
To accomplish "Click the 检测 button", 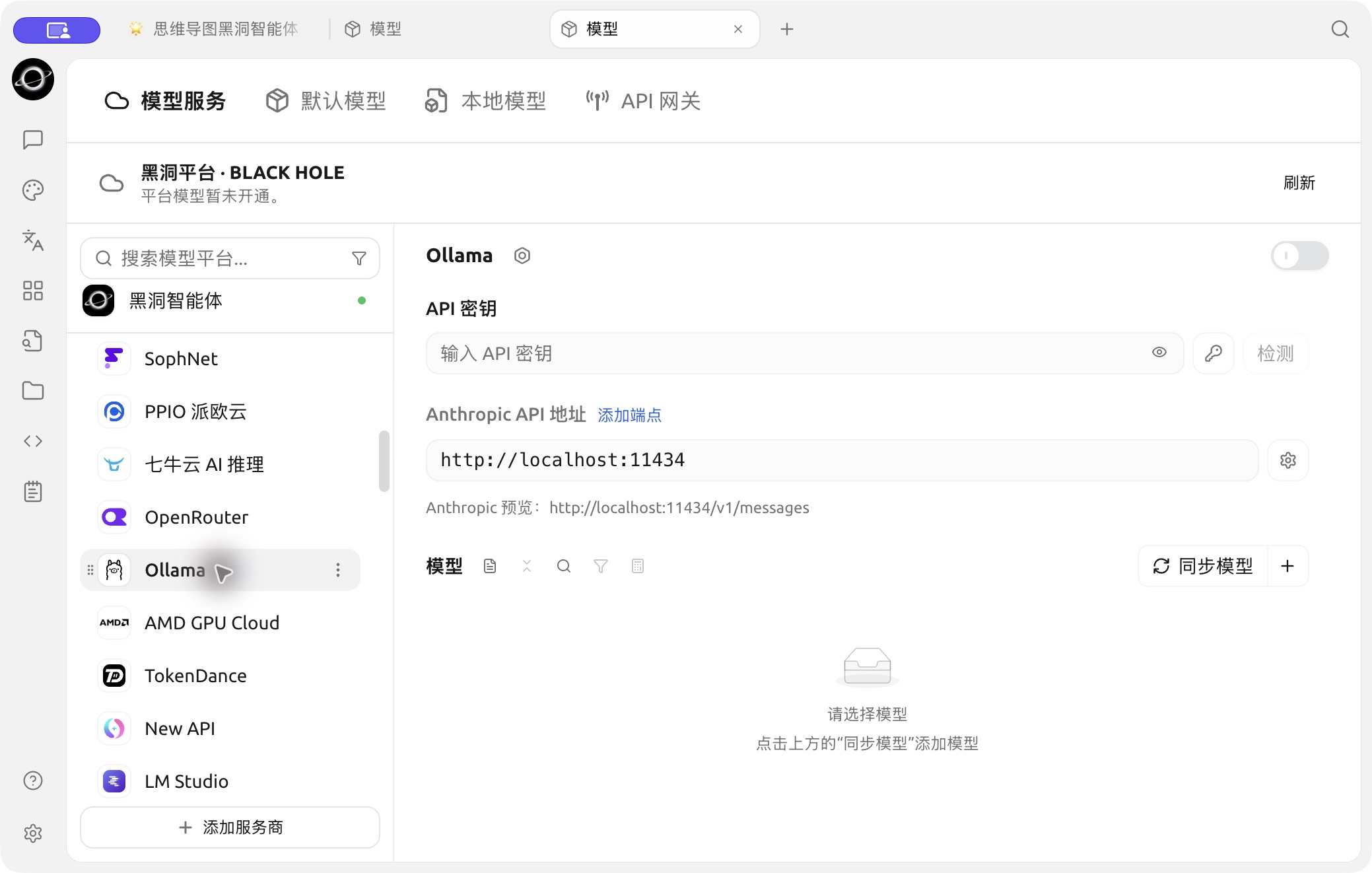I will [x=1276, y=353].
